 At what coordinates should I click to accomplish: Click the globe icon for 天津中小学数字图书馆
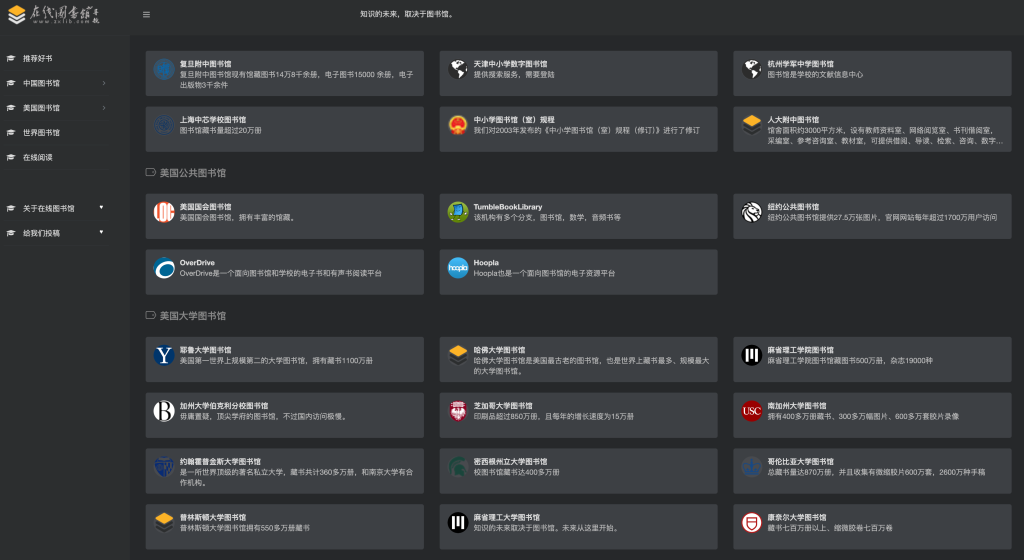458,69
